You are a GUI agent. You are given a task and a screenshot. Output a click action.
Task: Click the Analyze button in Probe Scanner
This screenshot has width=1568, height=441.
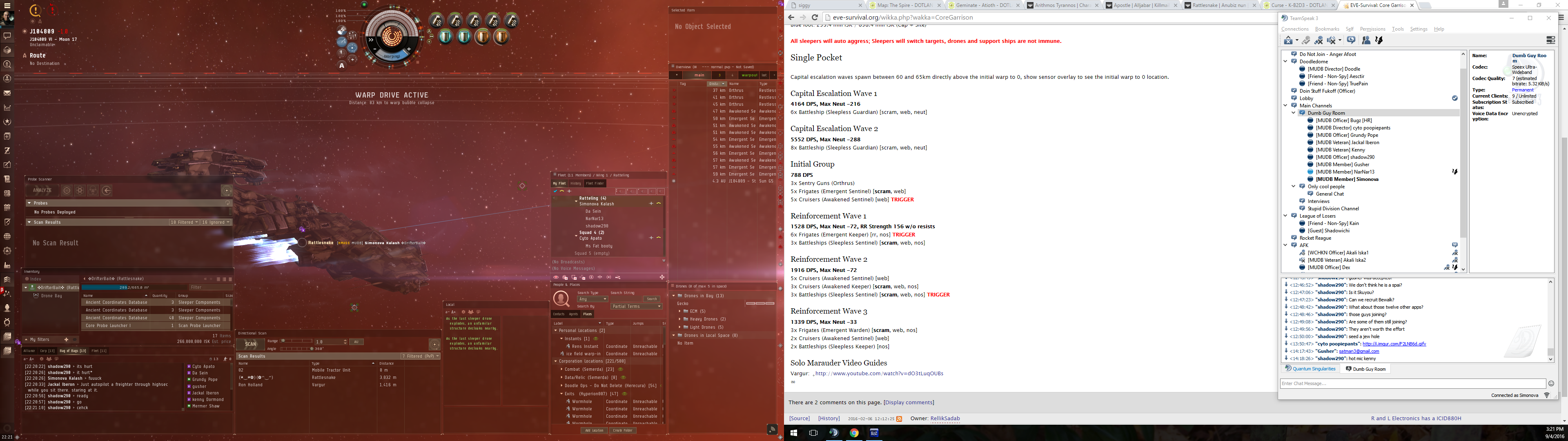pyautogui.click(x=42, y=190)
